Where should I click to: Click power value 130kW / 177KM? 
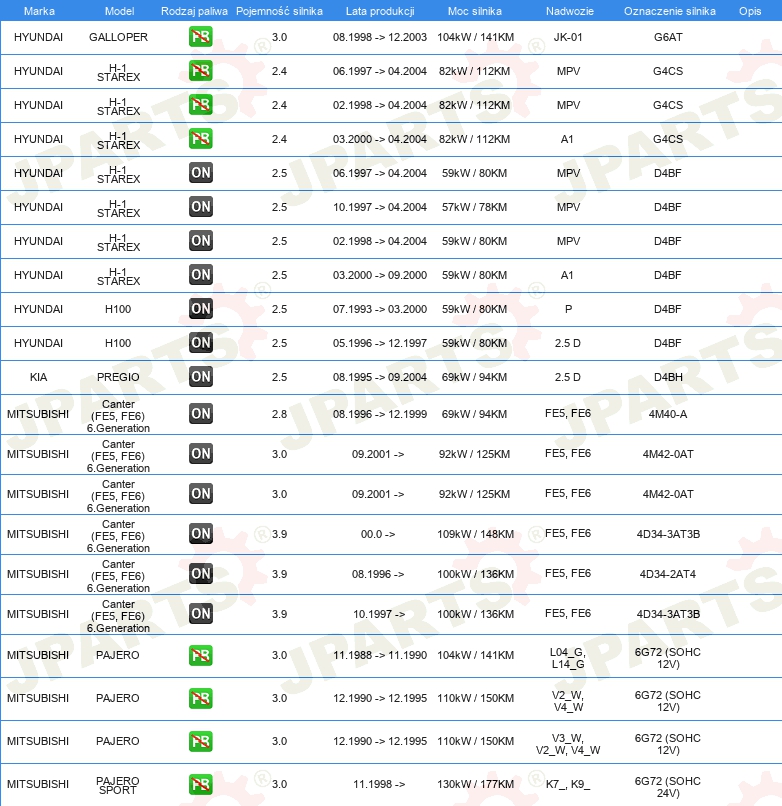point(476,784)
